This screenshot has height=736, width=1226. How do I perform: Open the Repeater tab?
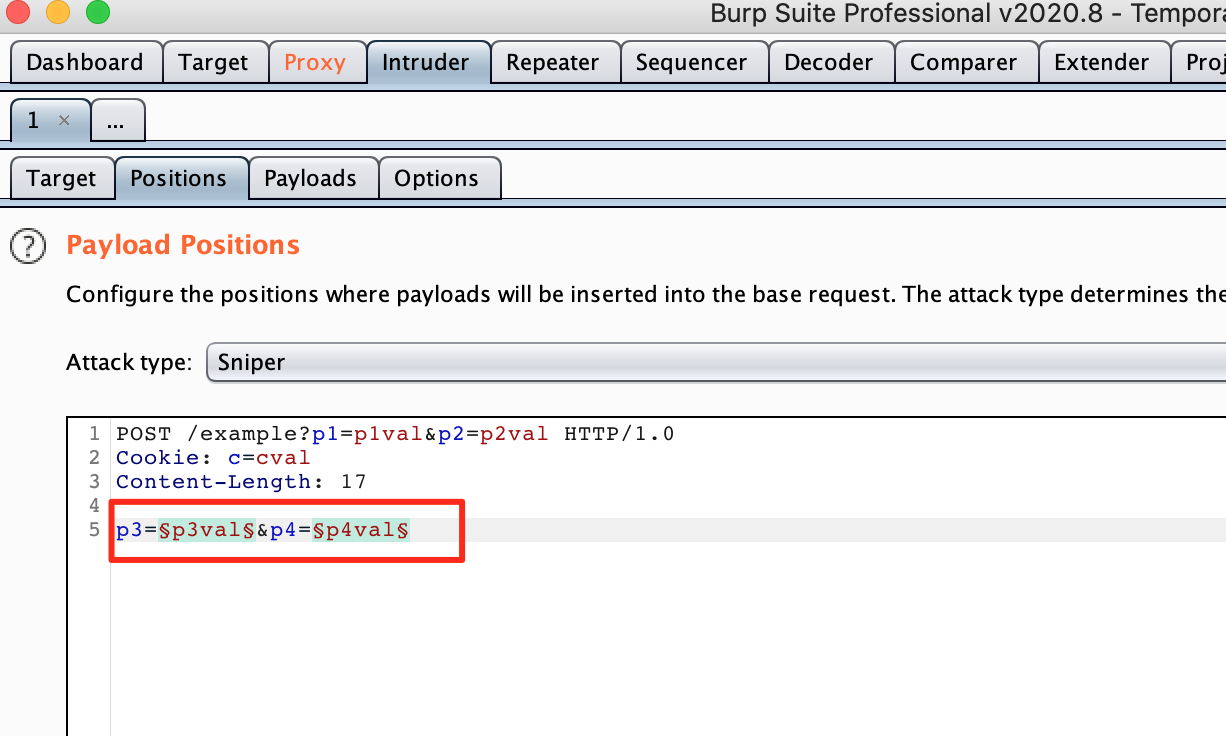553,62
